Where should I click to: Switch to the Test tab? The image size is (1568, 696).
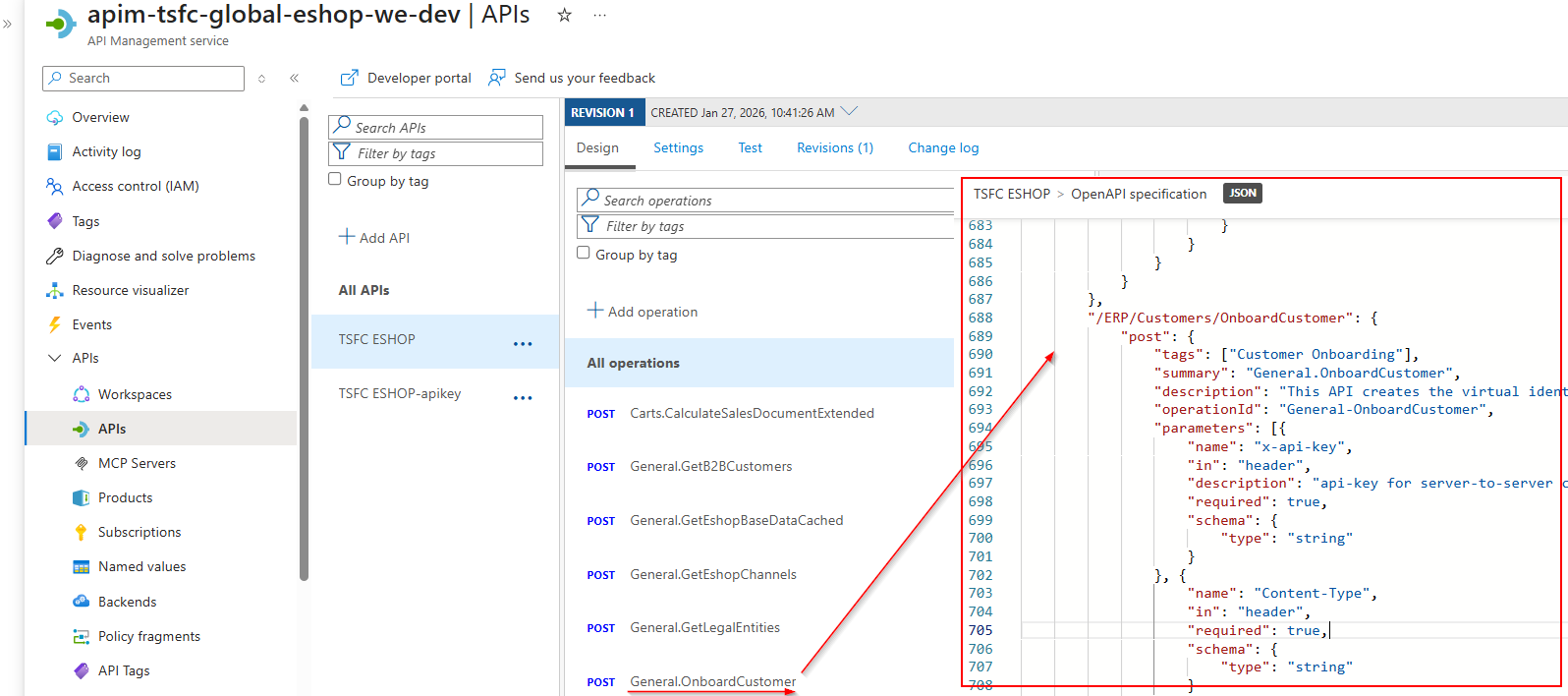751,148
